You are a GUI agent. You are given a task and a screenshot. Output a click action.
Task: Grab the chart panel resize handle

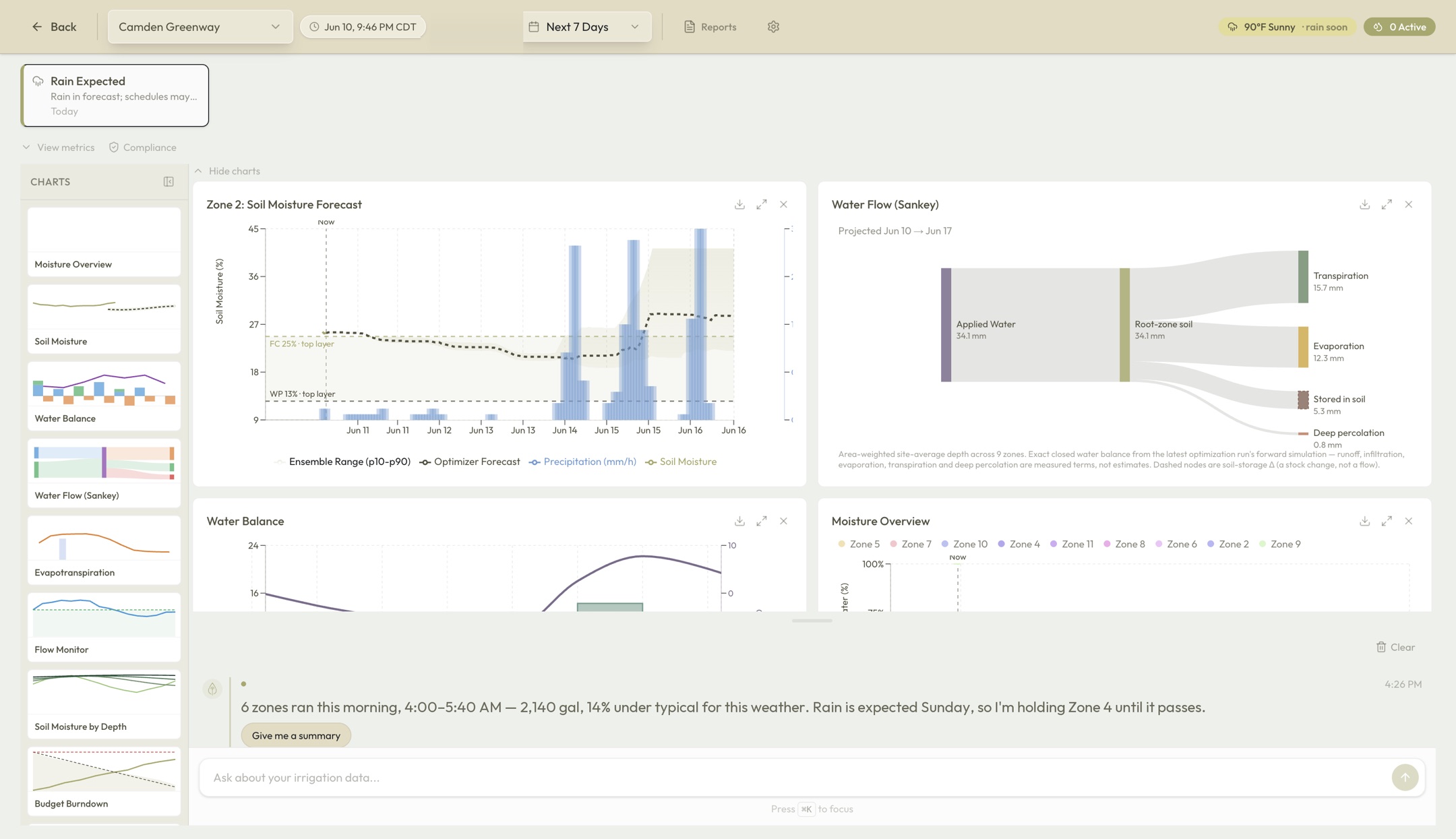point(812,621)
